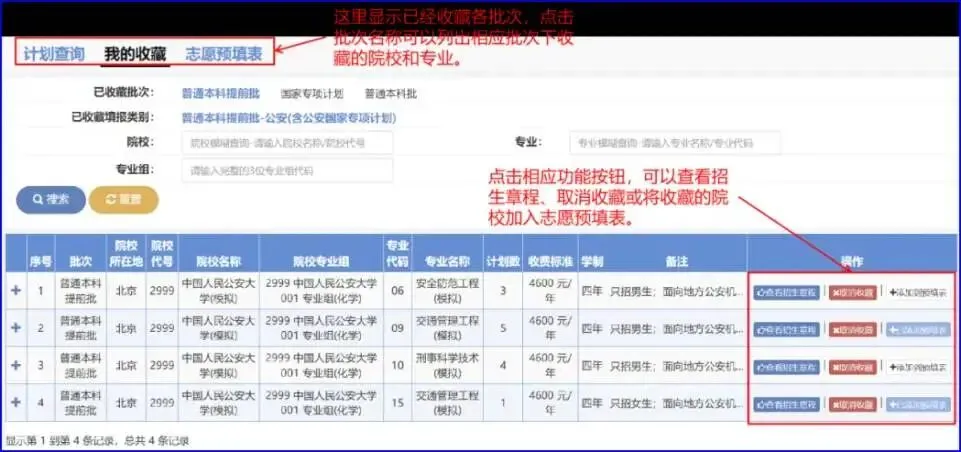Image resolution: width=961 pixels, height=452 pixels.
Task: Open the 计划查询 tab
Action: tap(54, 54)
